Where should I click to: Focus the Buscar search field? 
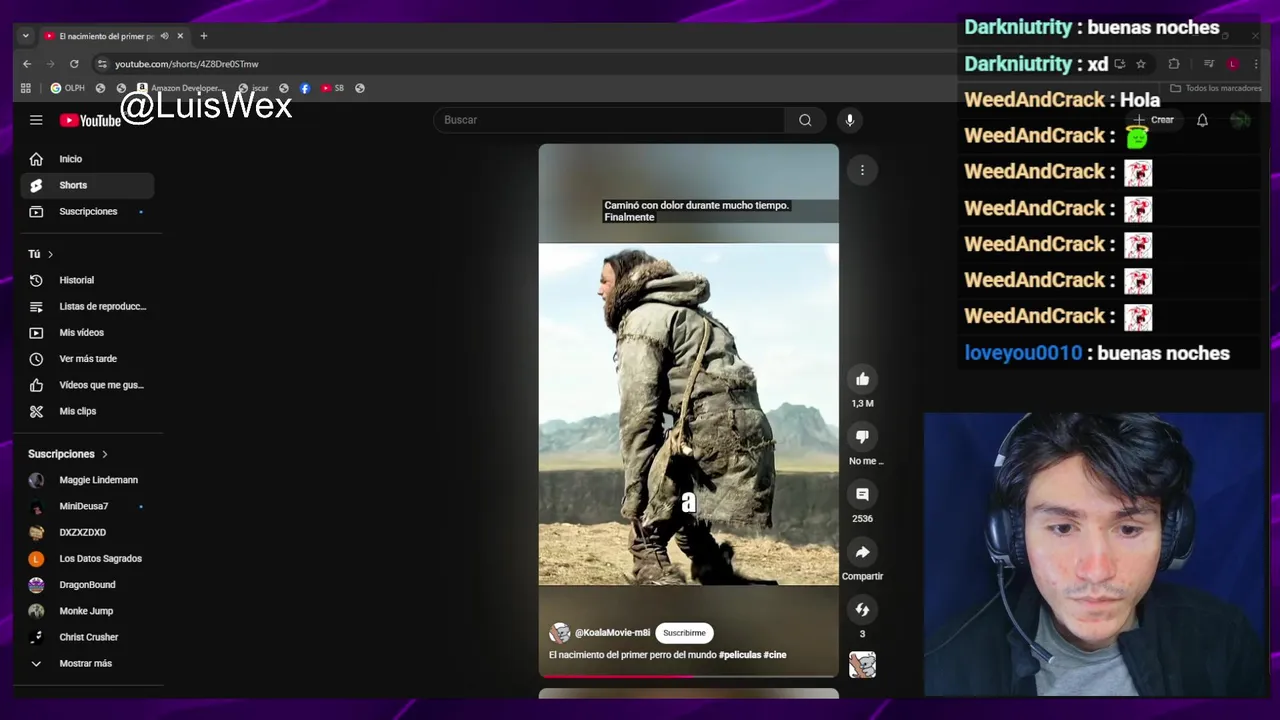click(x=609, y=120)
